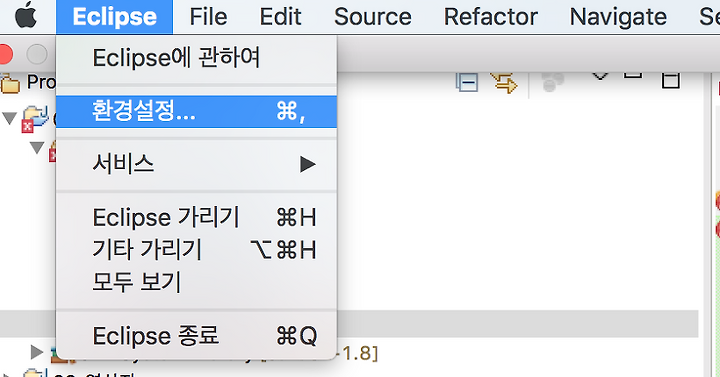Screen dimensions: 720x377
Task: Click the Eclipse menu bar item
Action: 114,17
